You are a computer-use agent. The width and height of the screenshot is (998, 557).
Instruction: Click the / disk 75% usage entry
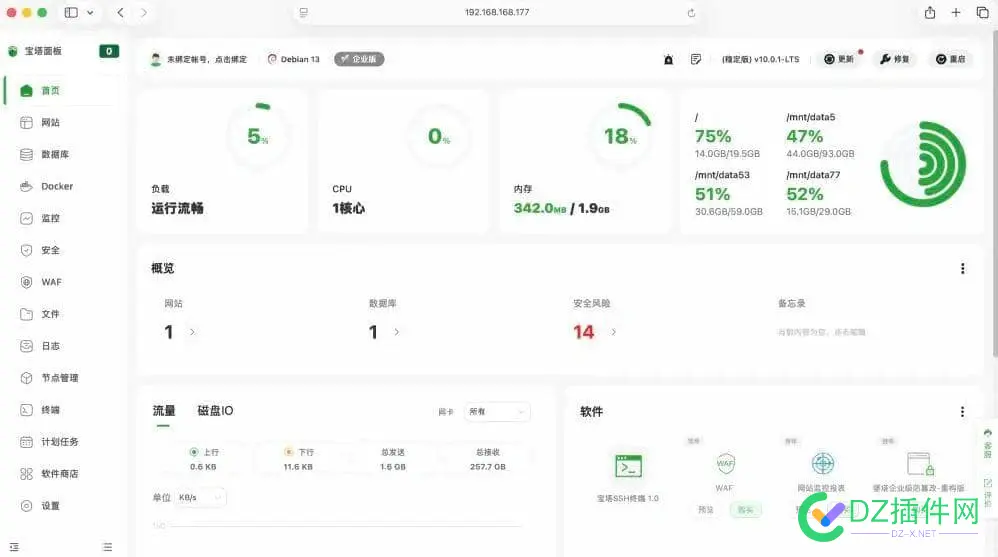(727, 135)
